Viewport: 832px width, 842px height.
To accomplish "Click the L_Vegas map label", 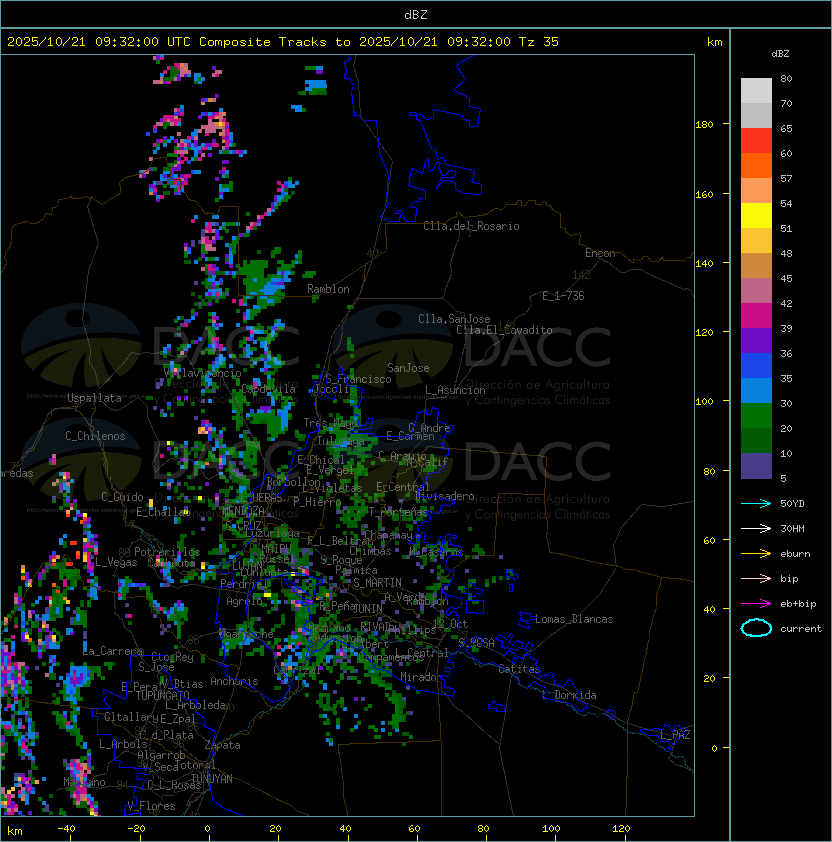I will click(116, 562).
